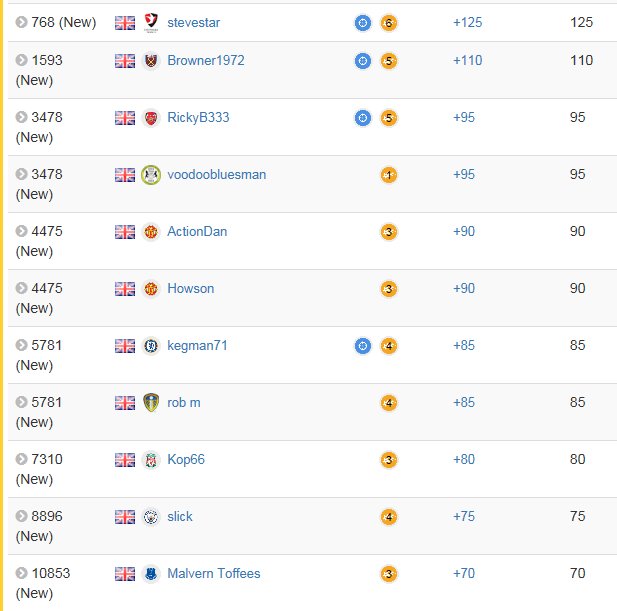Open the +70 points link
Viewport: 617px width, 611px height.
point(464,573)
